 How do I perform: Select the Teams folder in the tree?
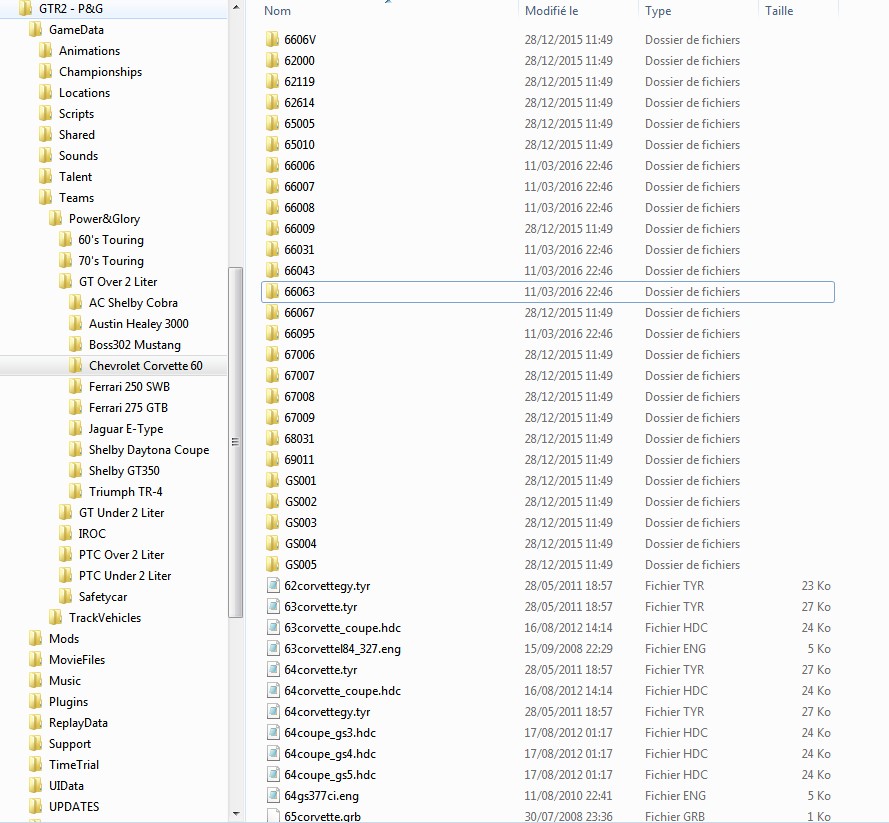[x=77, y=197]
